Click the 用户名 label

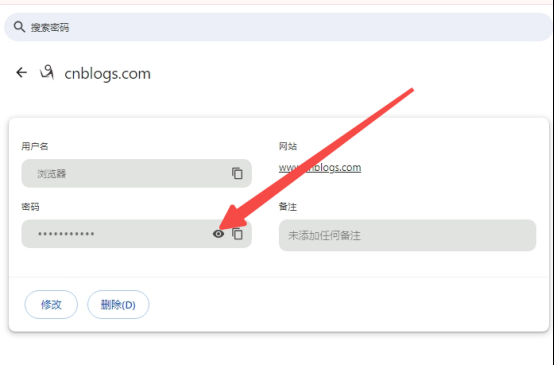[x=35, y=146]
